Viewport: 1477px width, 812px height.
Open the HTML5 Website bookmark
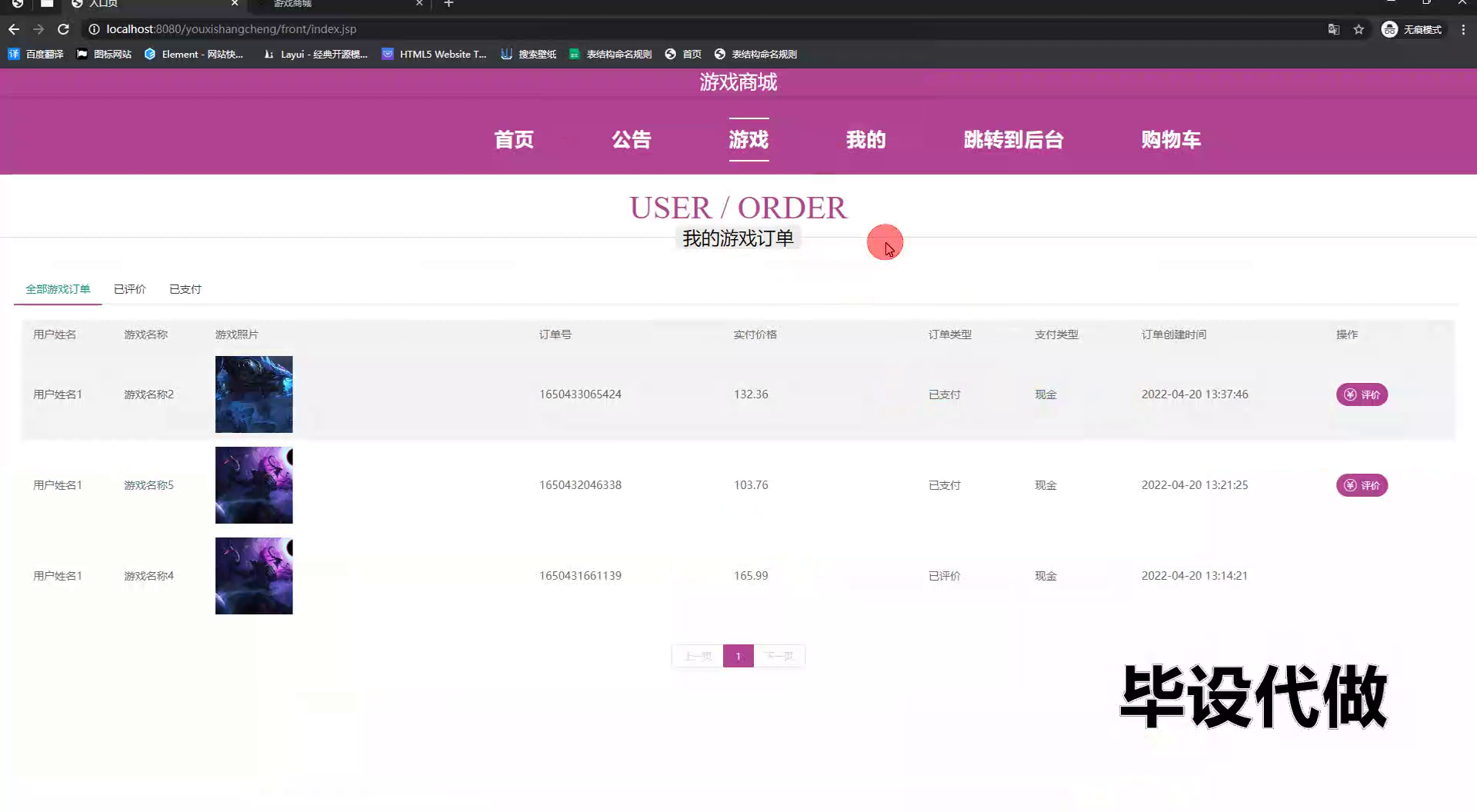pos(435,54)
